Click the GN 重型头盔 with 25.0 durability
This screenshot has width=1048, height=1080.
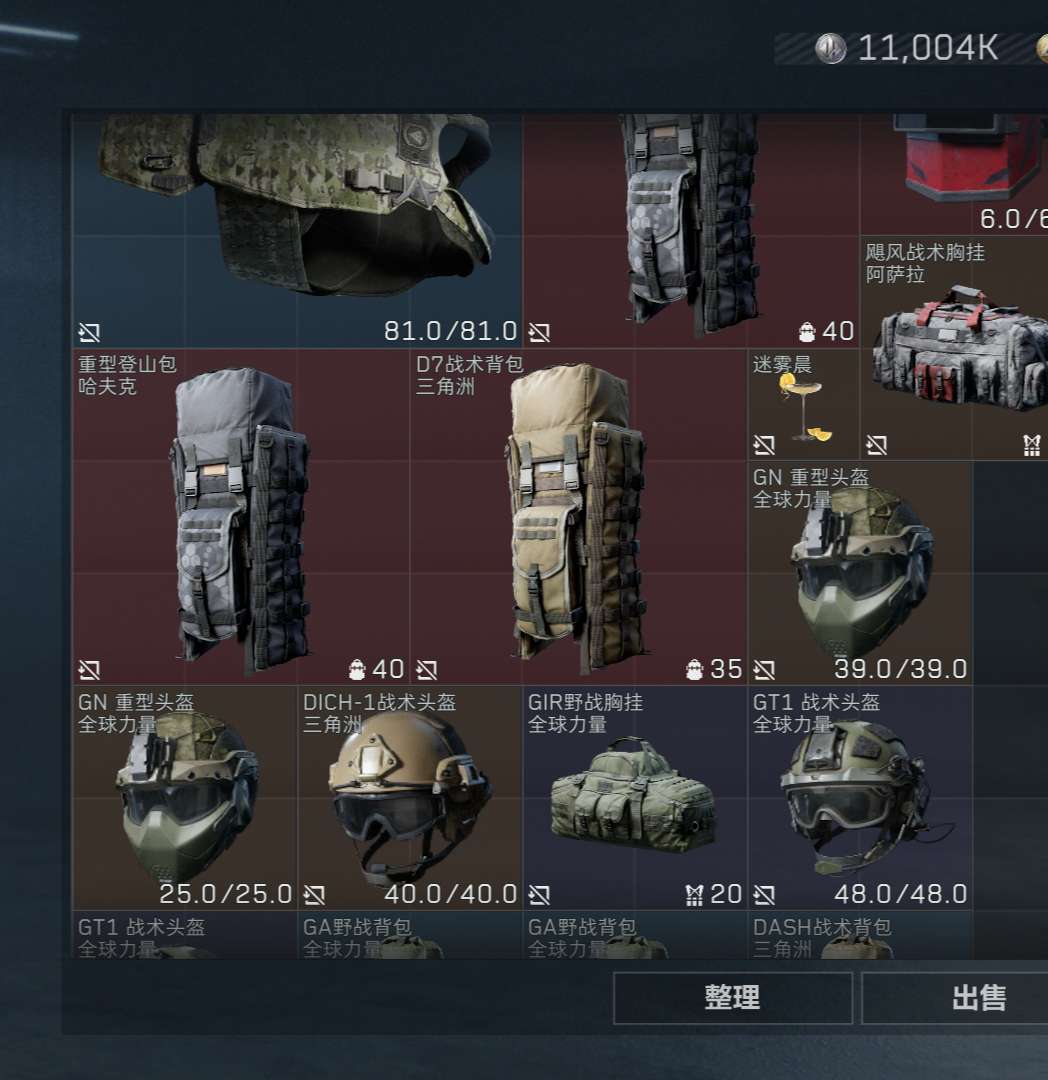[x=185, y=798]
